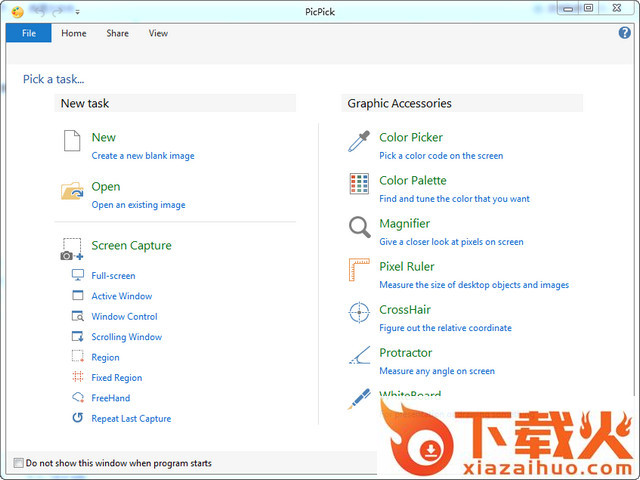Open the quick access toolbar dropdown arrow
Image resolution: width=640 pixels, height=480 pixels.
[x=78, y=11]
